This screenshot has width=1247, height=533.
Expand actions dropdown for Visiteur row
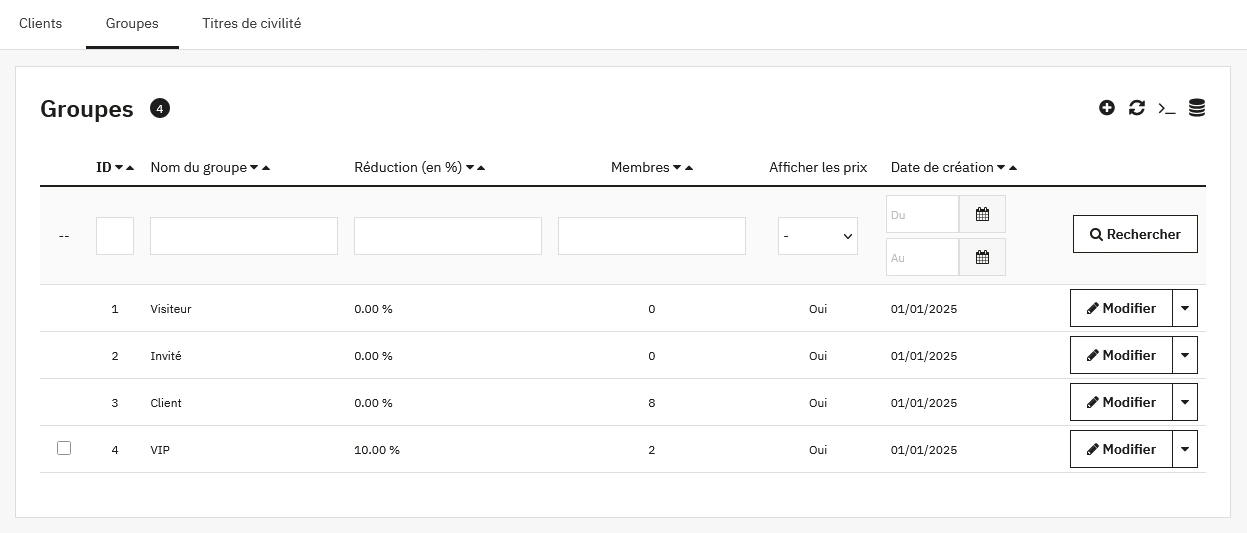[1185, 309]
